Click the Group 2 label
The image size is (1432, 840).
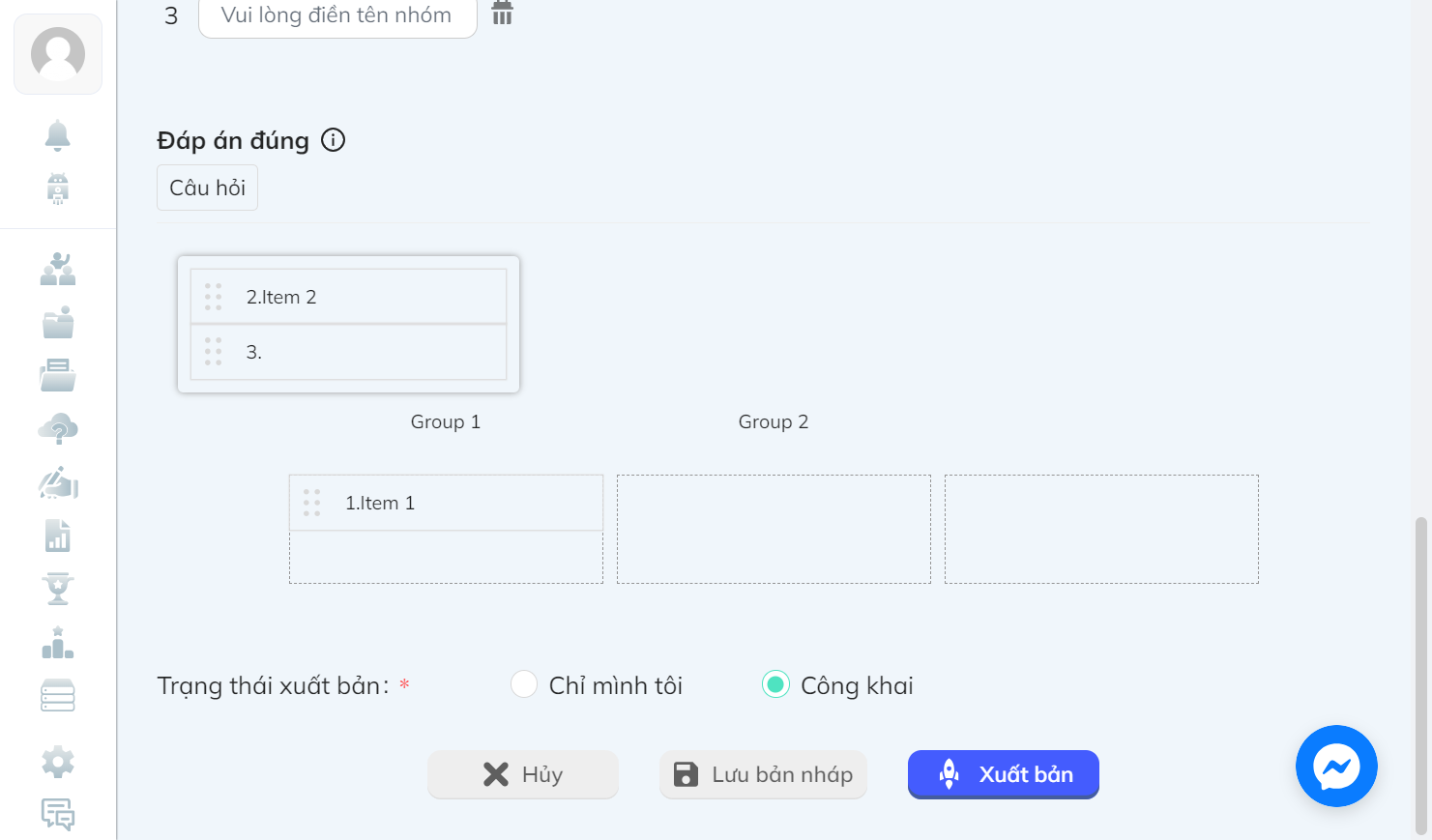774,421
